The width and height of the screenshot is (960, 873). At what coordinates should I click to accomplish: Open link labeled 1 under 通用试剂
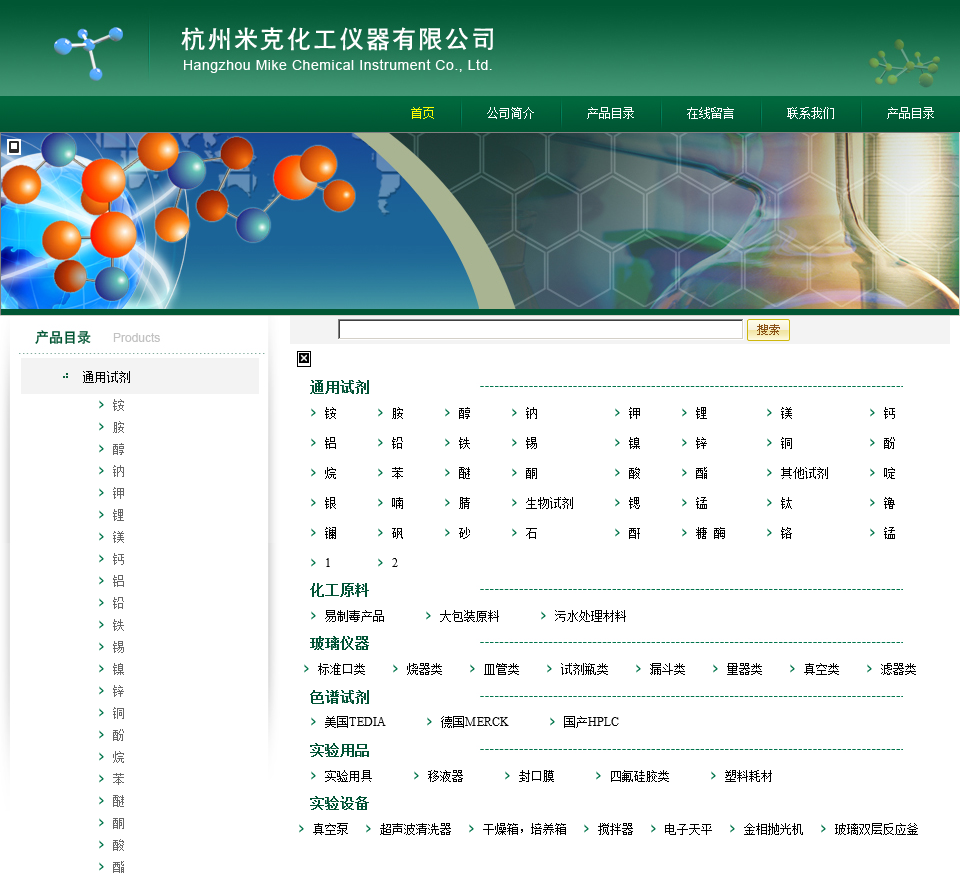click(328, 563)
